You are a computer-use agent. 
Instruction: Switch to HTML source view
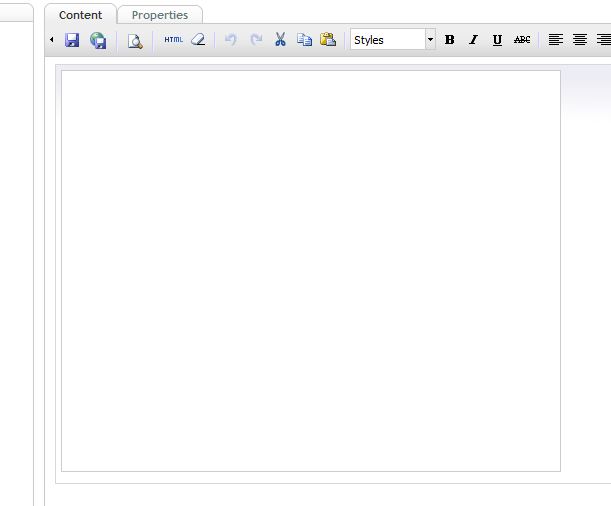173,40
